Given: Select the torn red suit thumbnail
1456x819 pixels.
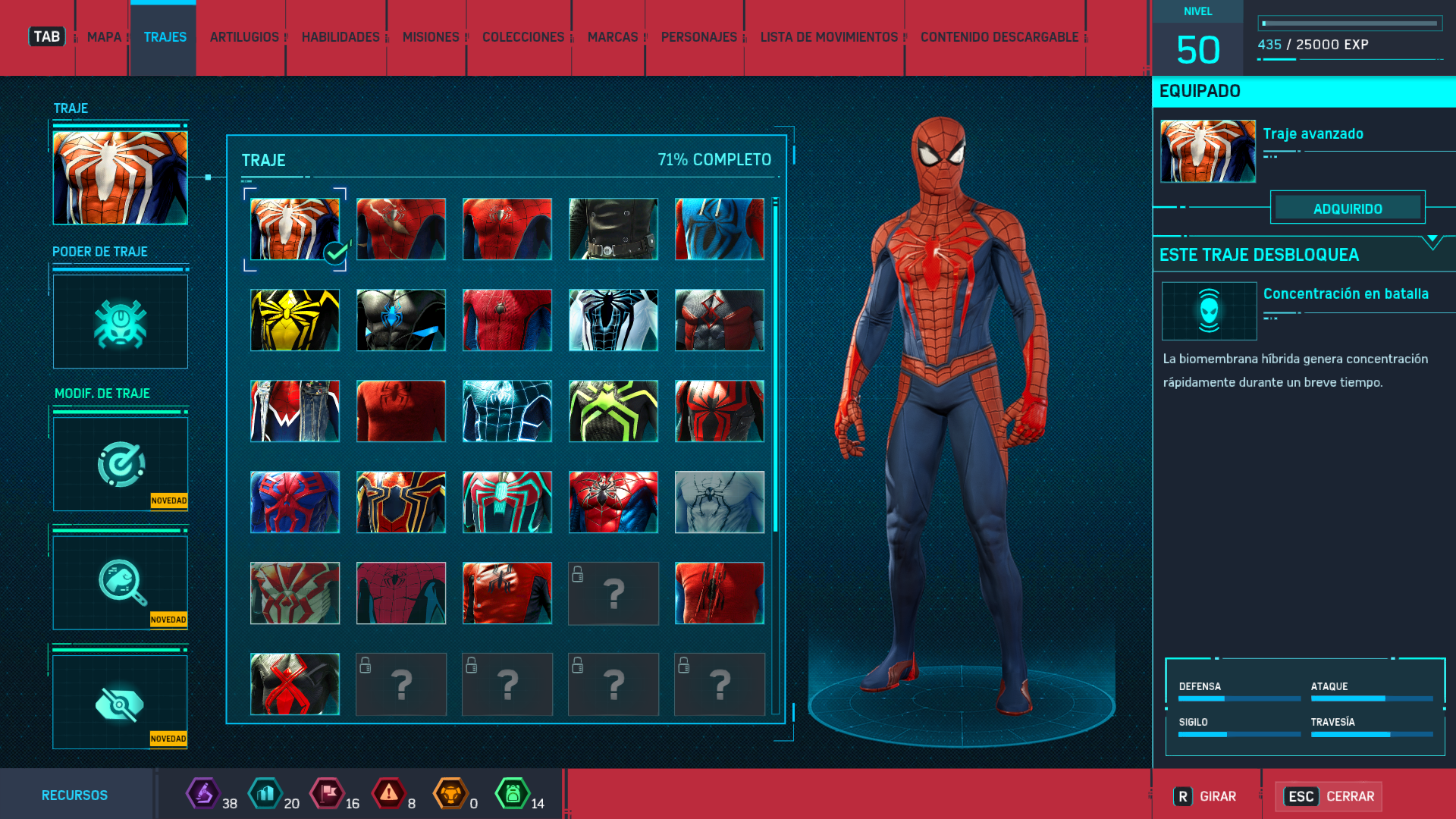Looking at the screenshot, I should (x=720, y=593).
